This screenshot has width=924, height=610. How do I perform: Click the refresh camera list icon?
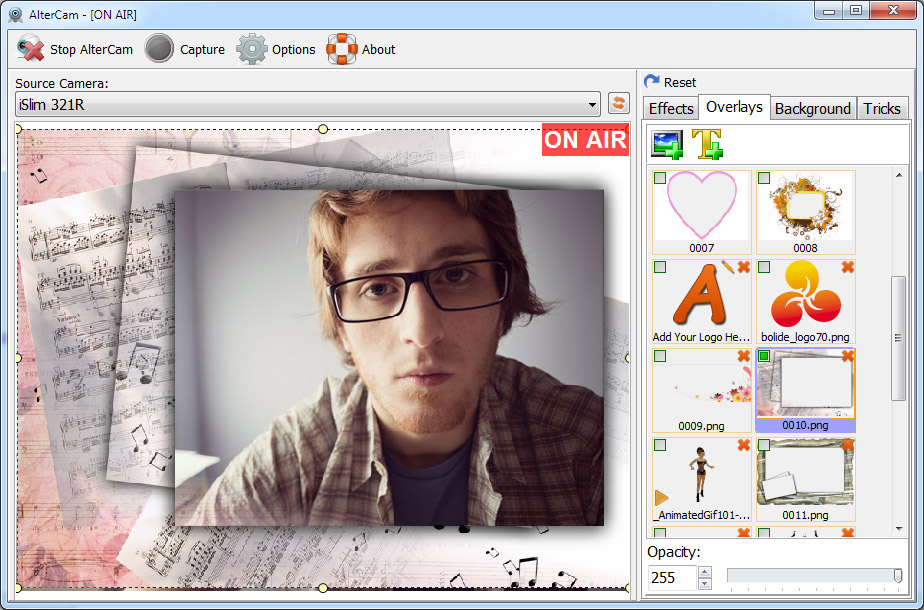[618, 104]
